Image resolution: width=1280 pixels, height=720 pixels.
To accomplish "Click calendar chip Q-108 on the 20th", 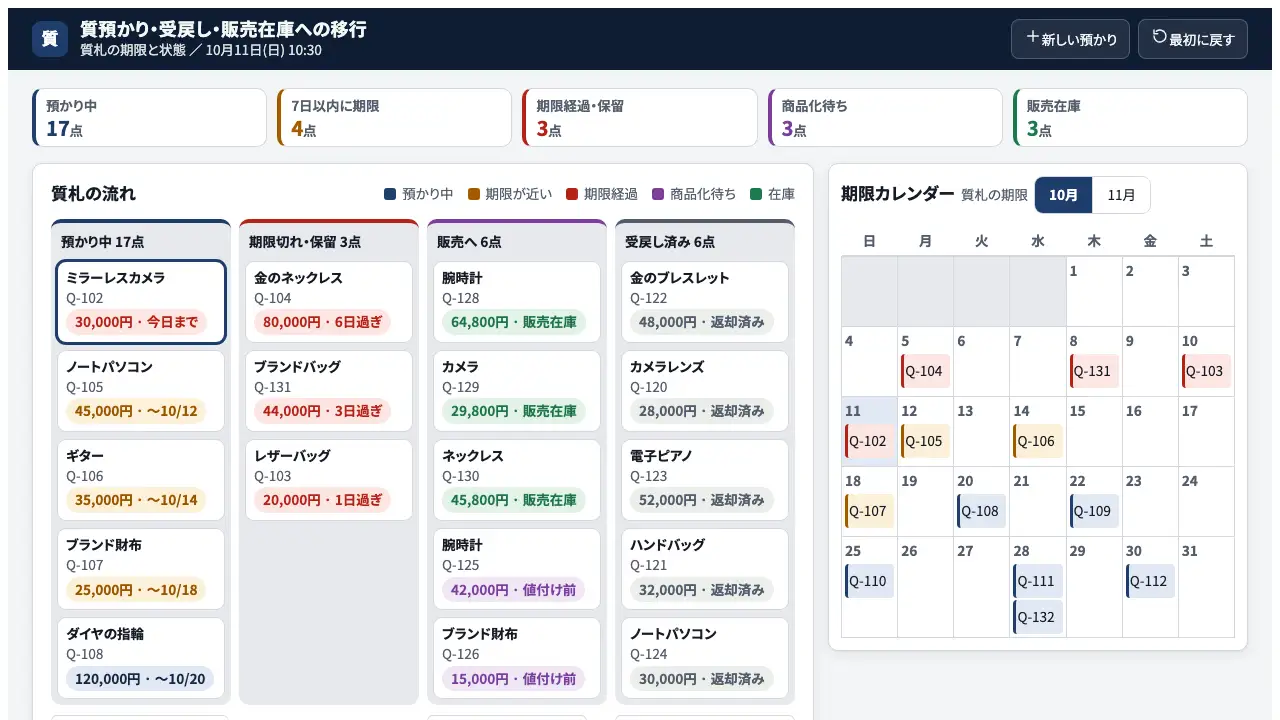I will [x=981, y=511].
